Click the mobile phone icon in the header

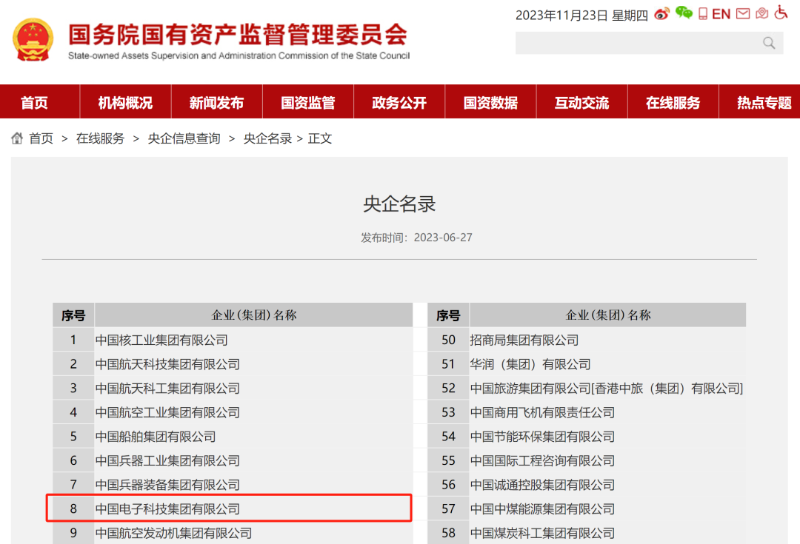[703, 14]
